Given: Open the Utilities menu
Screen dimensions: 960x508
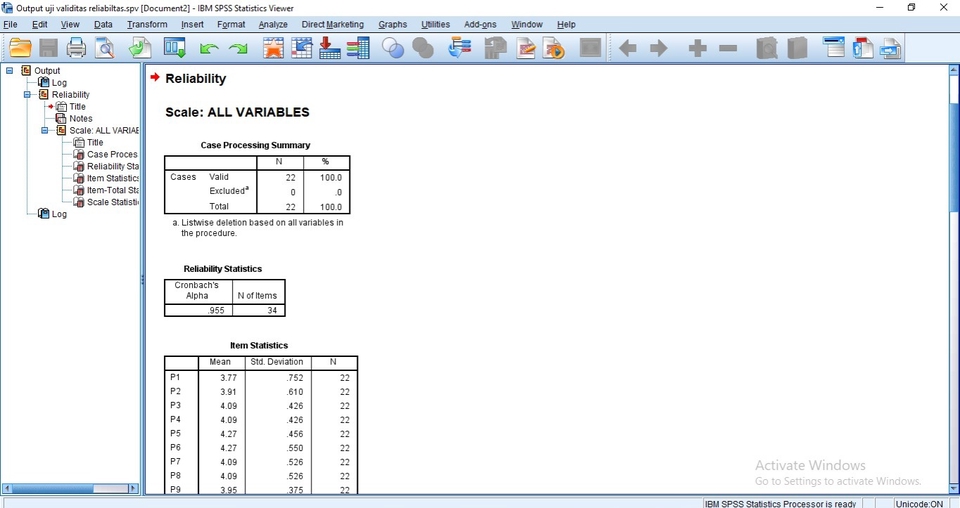Looking at the screenshot, I should pos(435,24).
